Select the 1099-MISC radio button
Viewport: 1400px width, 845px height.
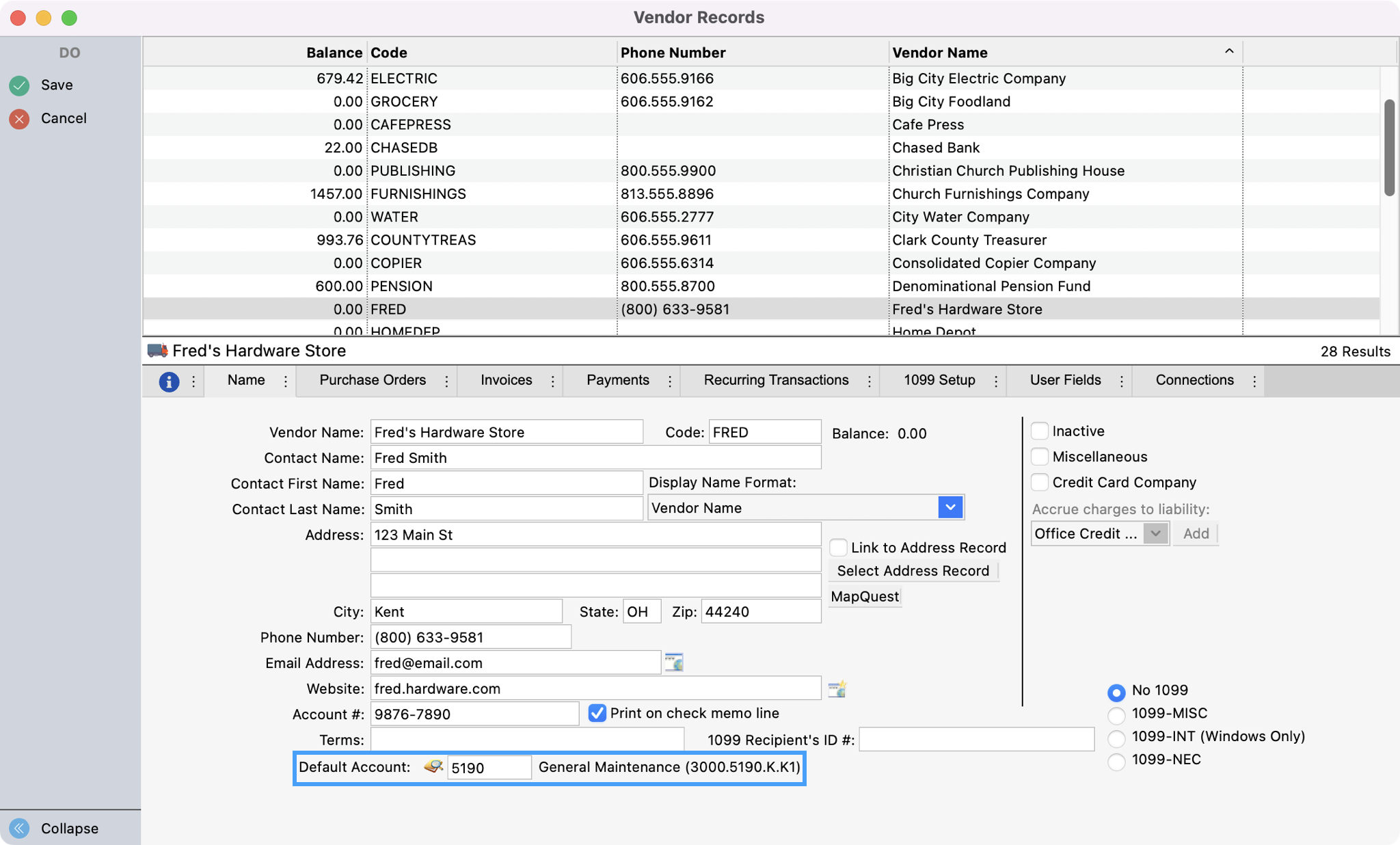[1116, 715]
